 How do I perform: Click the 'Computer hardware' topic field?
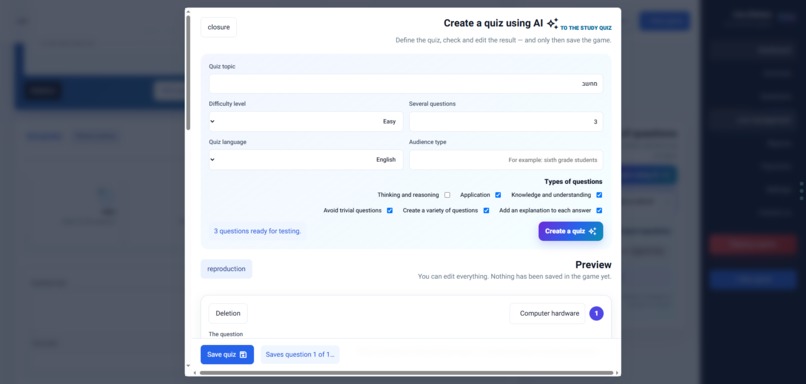coord(547,314)
